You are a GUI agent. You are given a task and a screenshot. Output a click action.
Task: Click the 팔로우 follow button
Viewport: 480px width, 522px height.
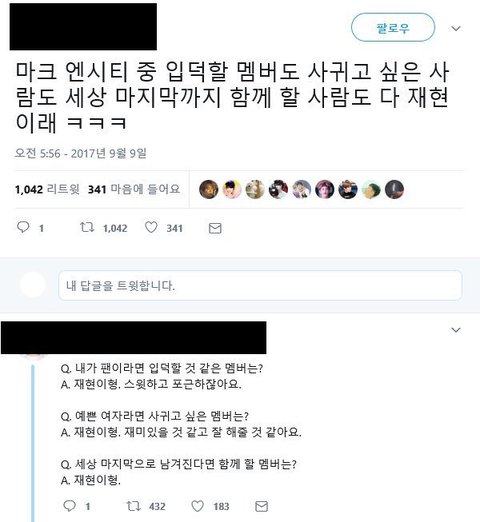tap(393, 28)
